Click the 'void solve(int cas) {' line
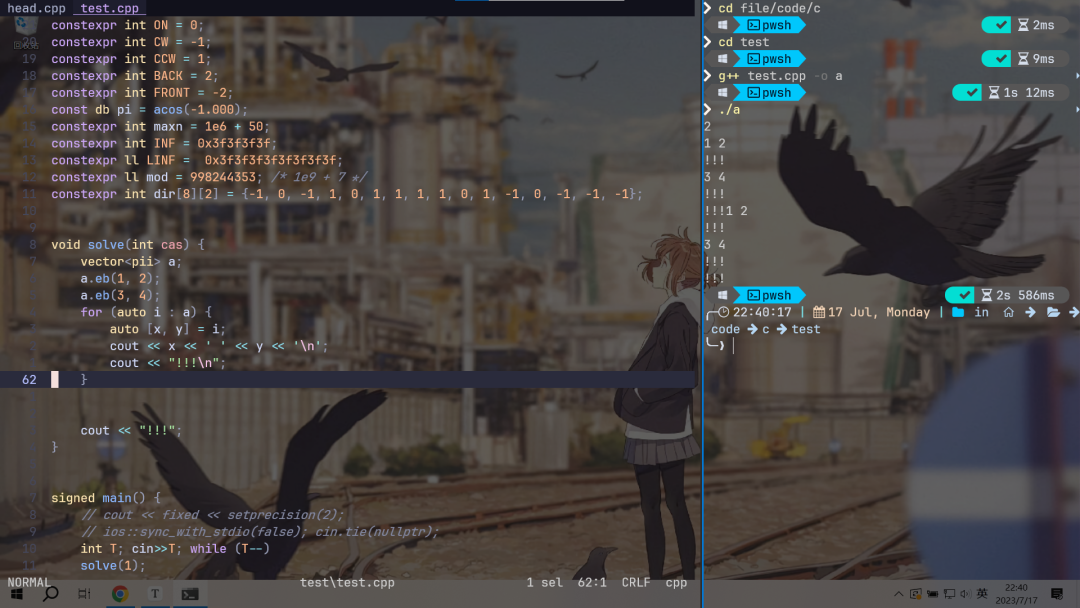 point(127,244)
